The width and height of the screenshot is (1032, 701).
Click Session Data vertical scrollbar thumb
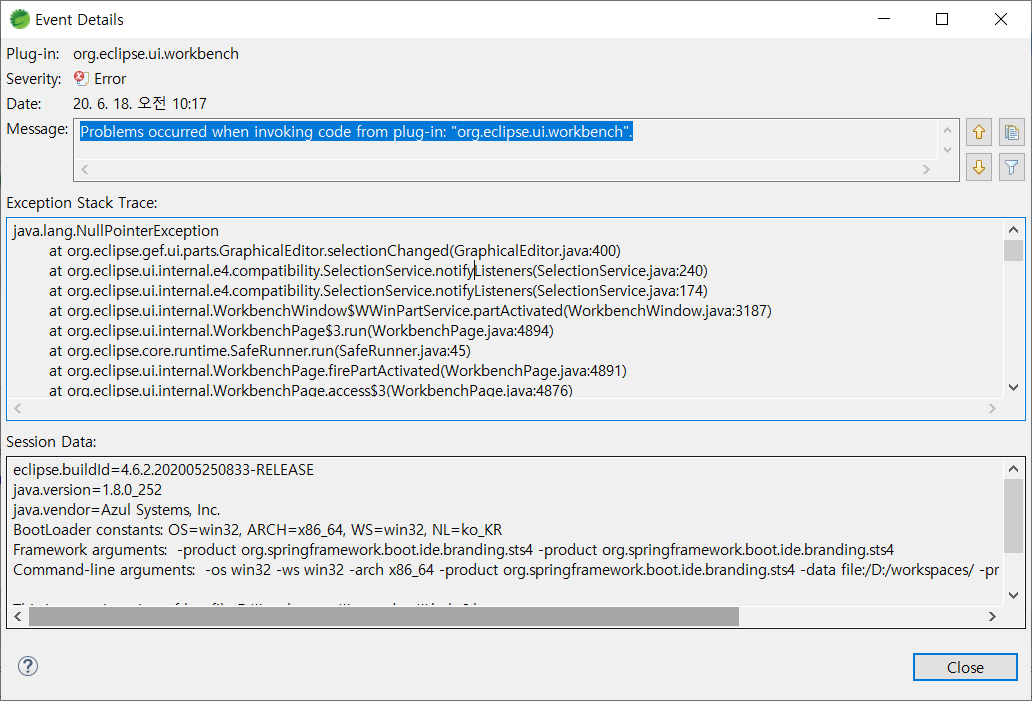coord(1013,517)
